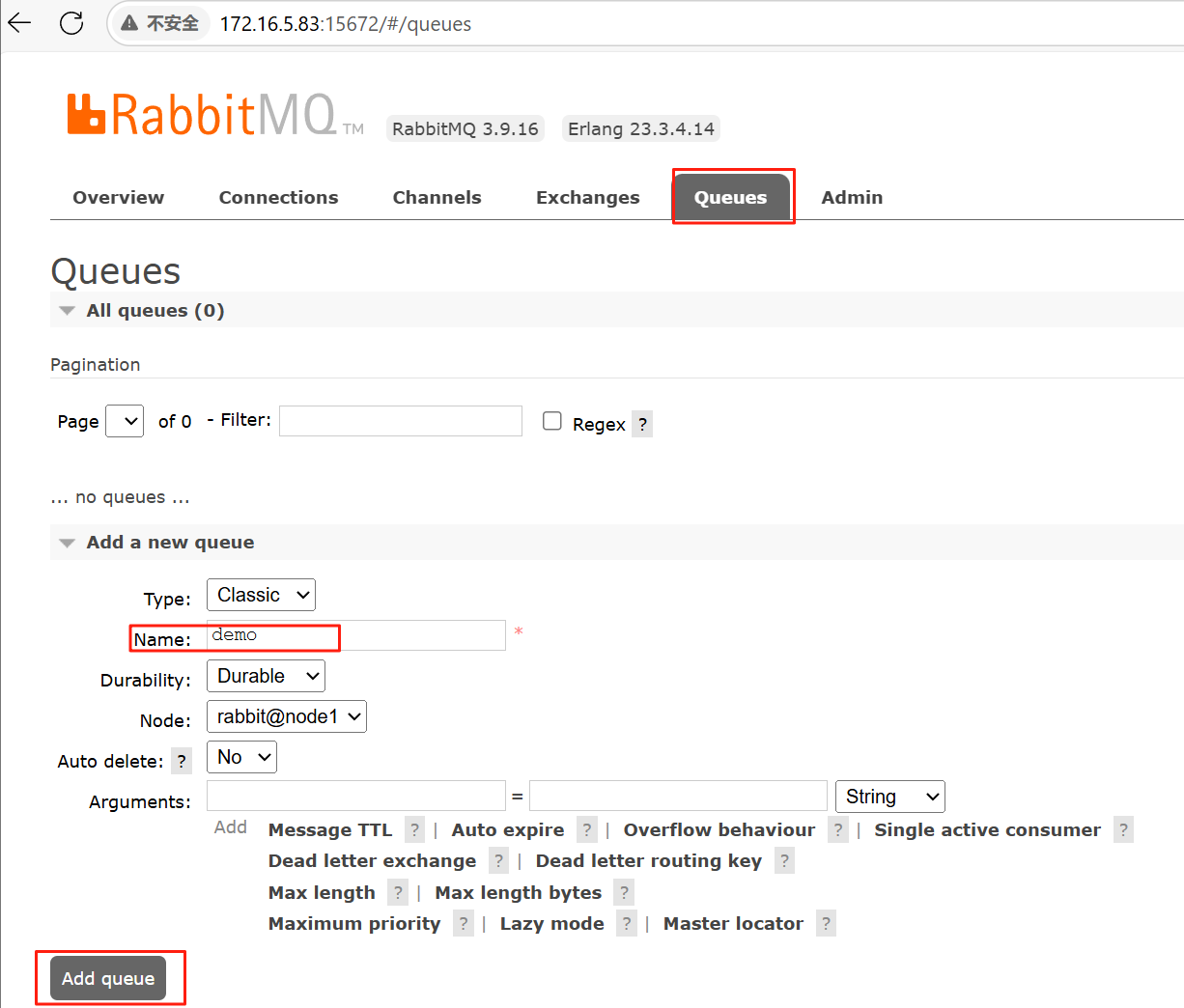Click the not-secure warning icon
Viewport: 1184px width, 1008px height.
129,23
